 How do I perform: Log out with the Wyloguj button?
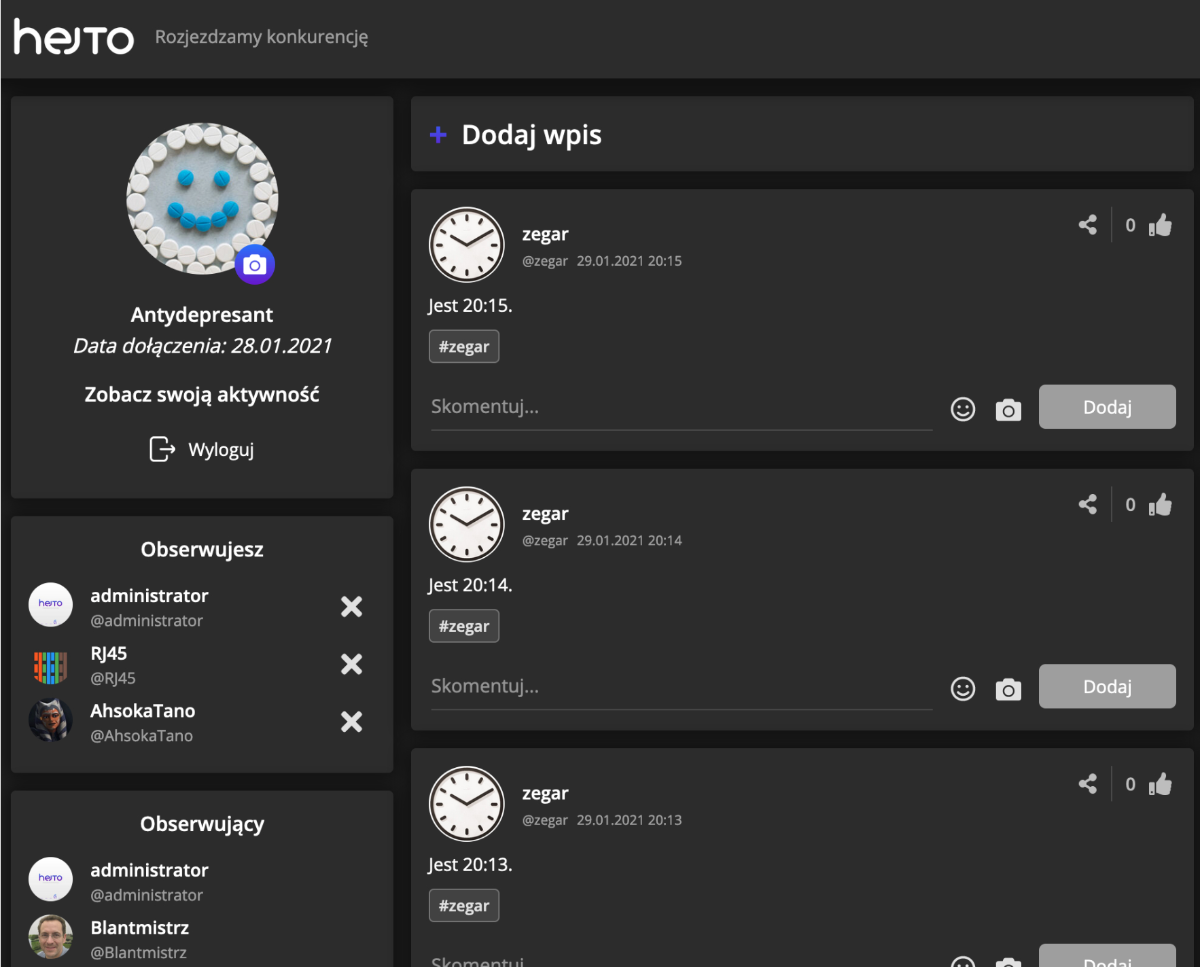tap(202, 450)
